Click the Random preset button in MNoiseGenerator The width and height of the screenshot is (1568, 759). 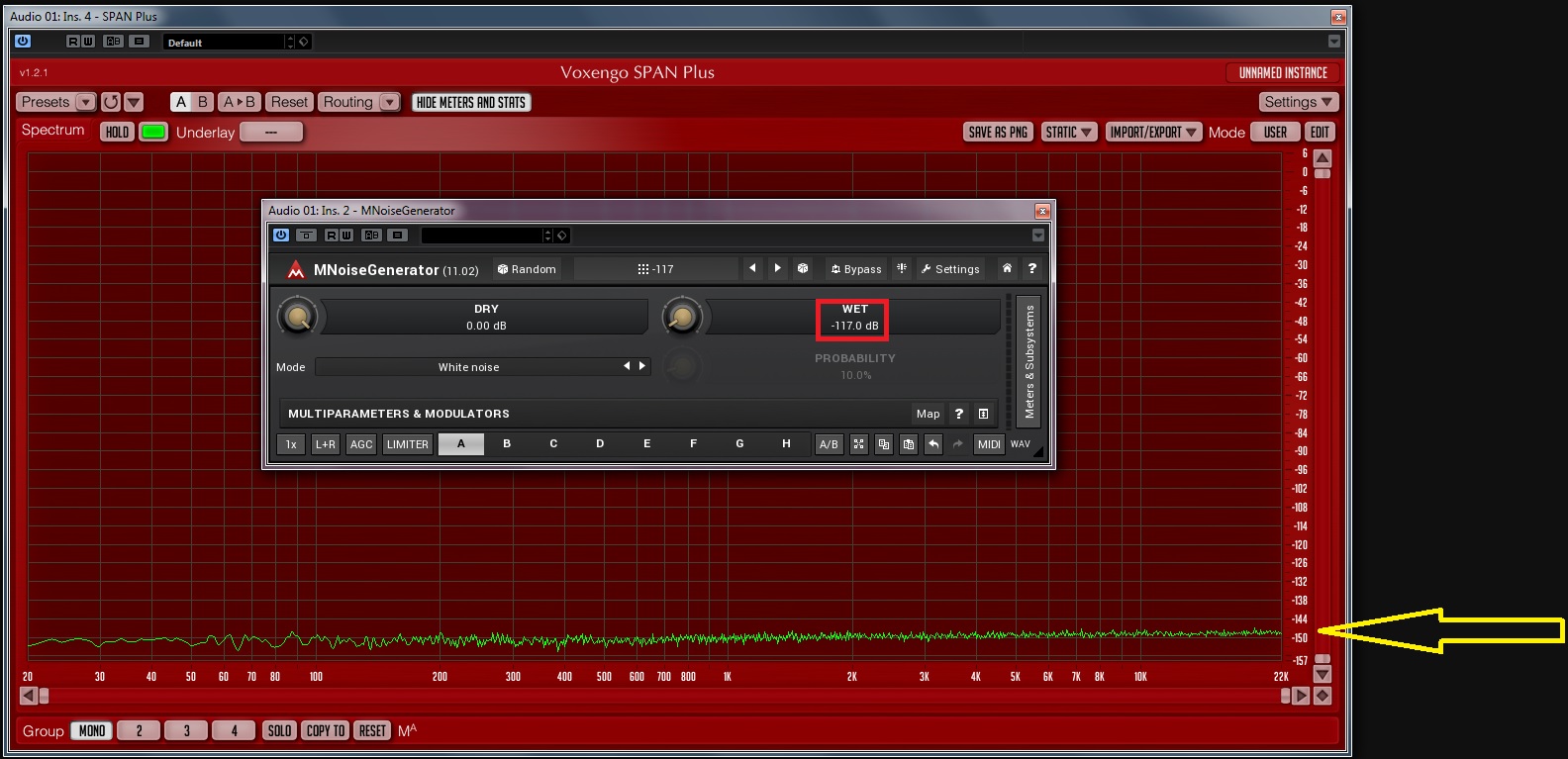tap(527, 269)
